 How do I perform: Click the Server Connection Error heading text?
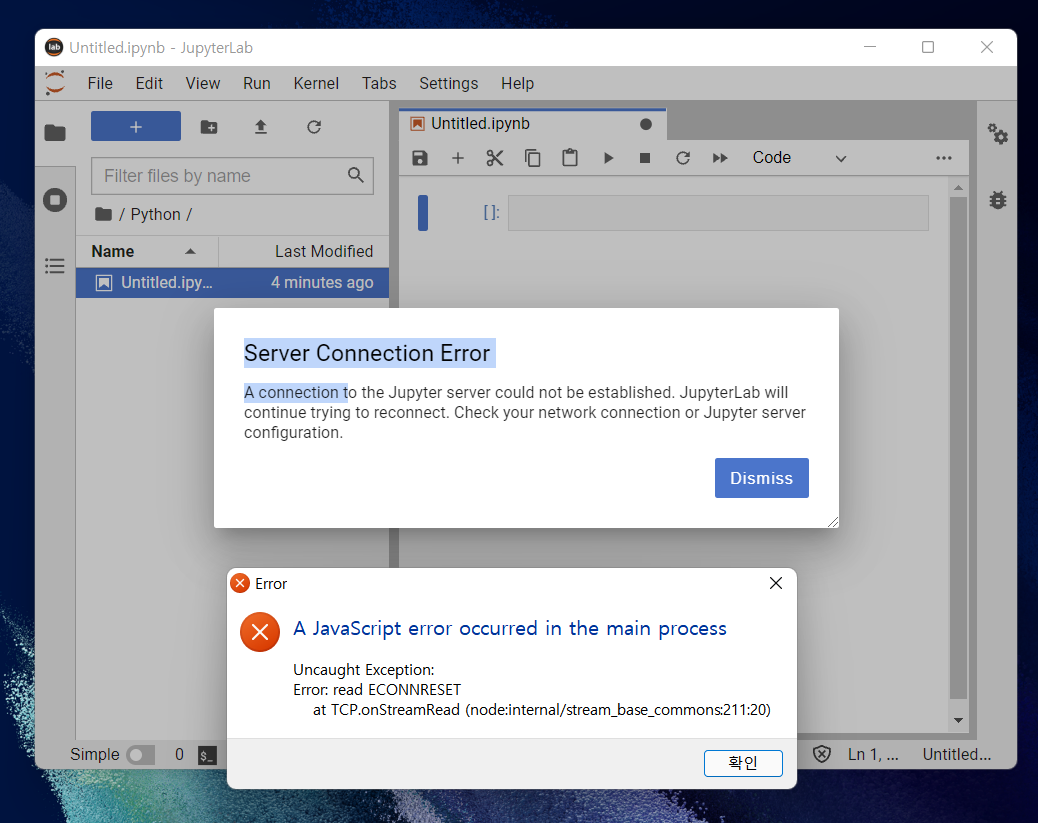coord(367,353)
